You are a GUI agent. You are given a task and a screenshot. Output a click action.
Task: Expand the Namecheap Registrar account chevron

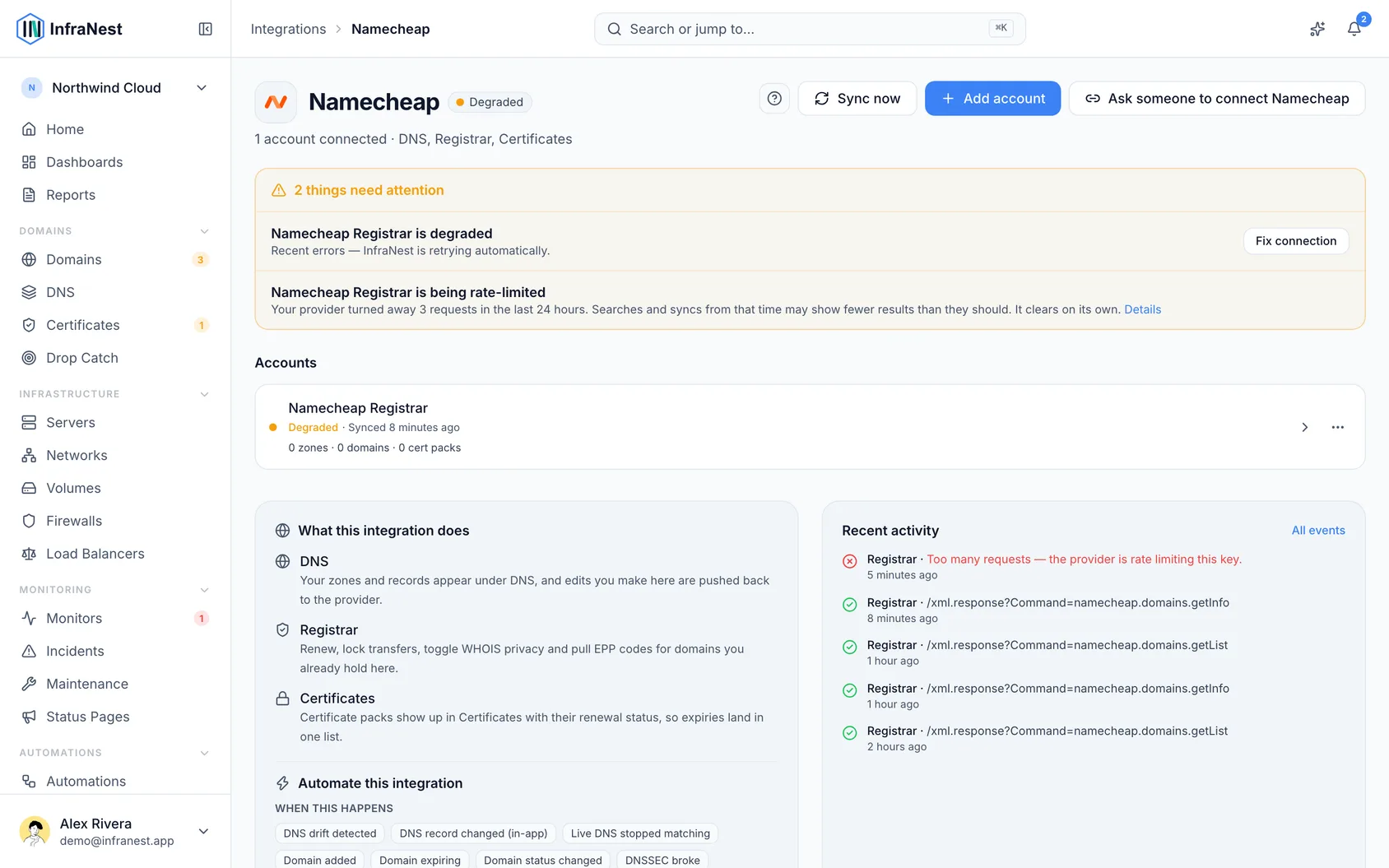pos(1304,427)
